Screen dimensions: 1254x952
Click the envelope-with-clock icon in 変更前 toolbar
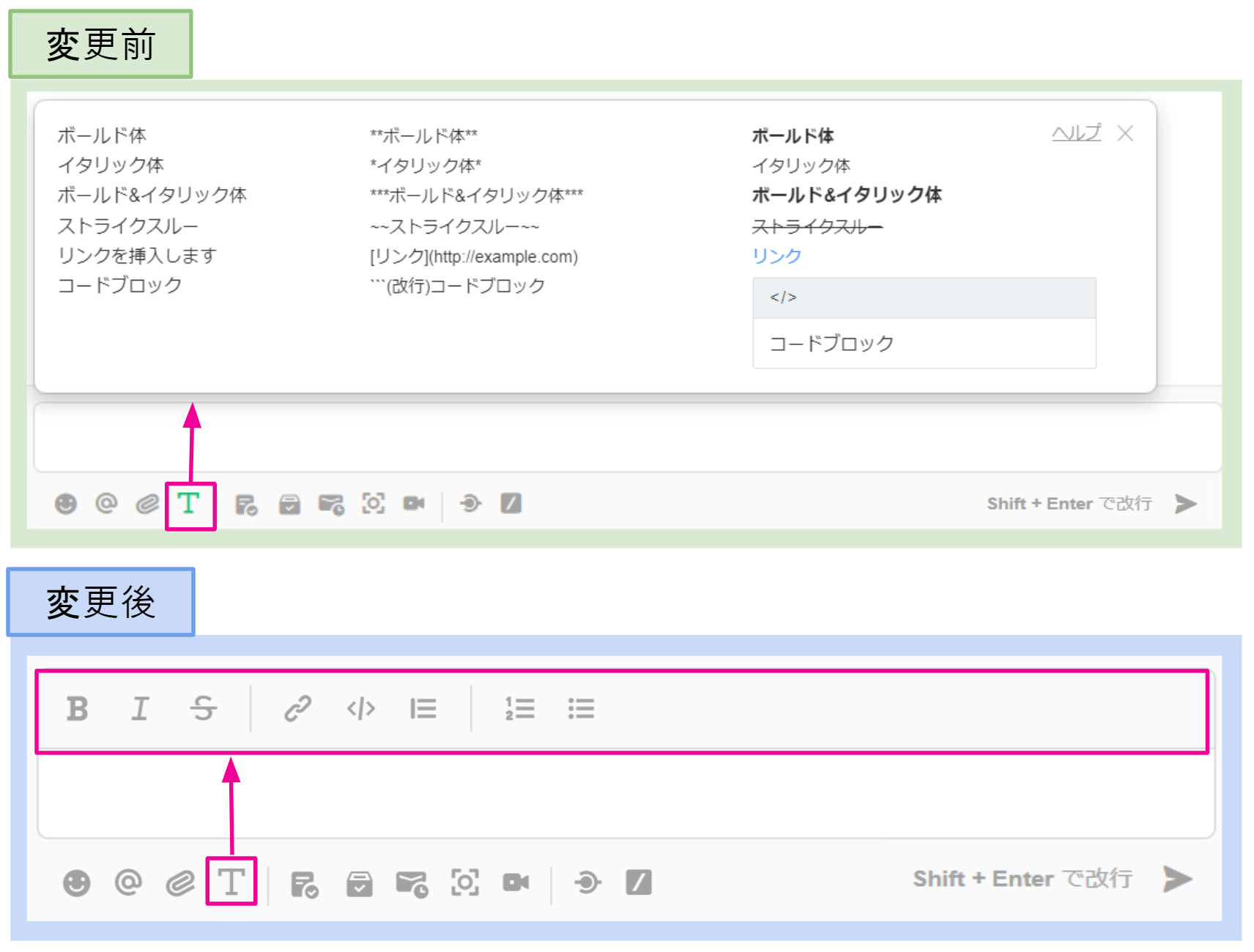click(x=331, y=505)
